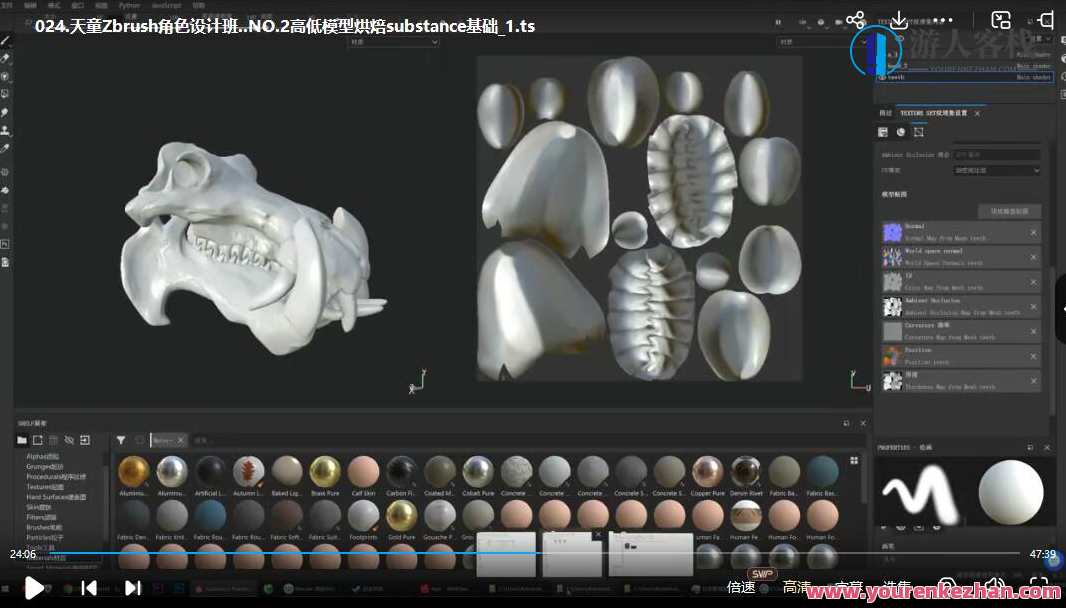Screen dimensions: 1066x608
Task: Open the antialiasing dropdown in Texture Set Settings
Action: [995, 170]
